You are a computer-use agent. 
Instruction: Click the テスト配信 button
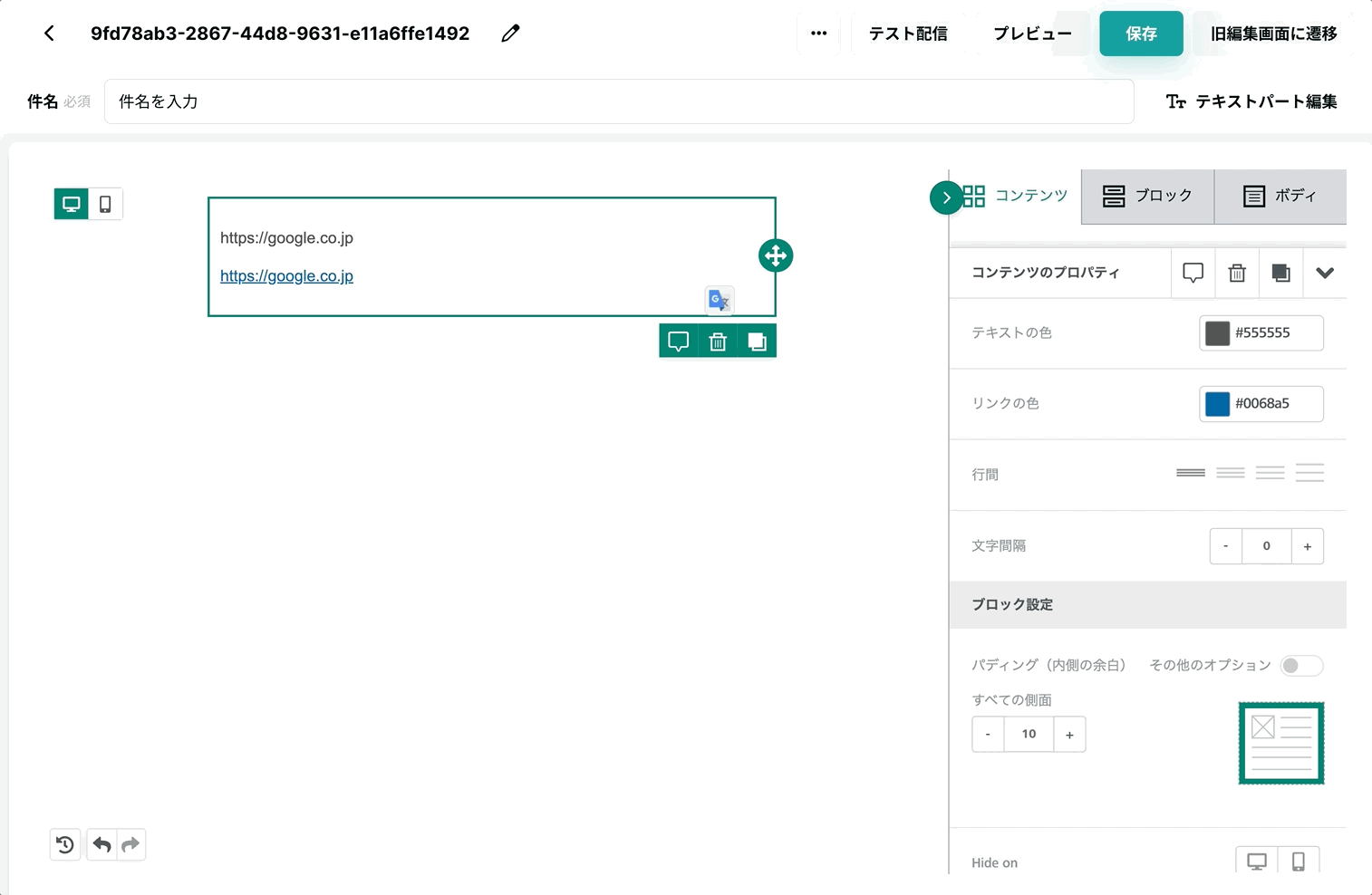tap(908, 34)
